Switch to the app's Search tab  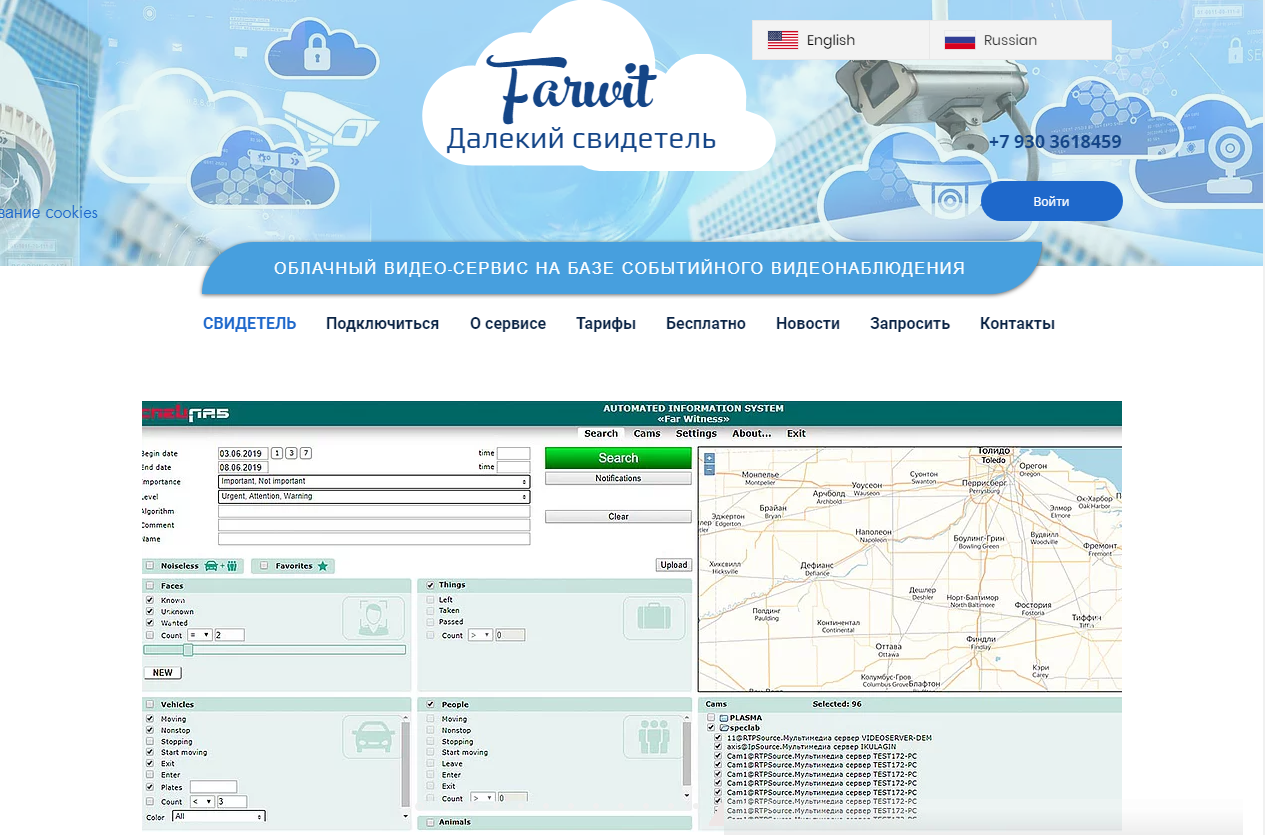[x=601, y=433]
